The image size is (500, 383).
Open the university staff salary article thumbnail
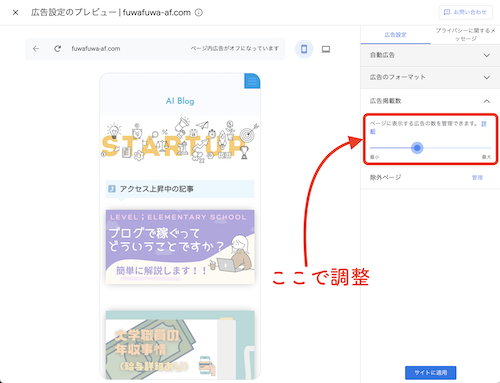[x=180, y=345]
